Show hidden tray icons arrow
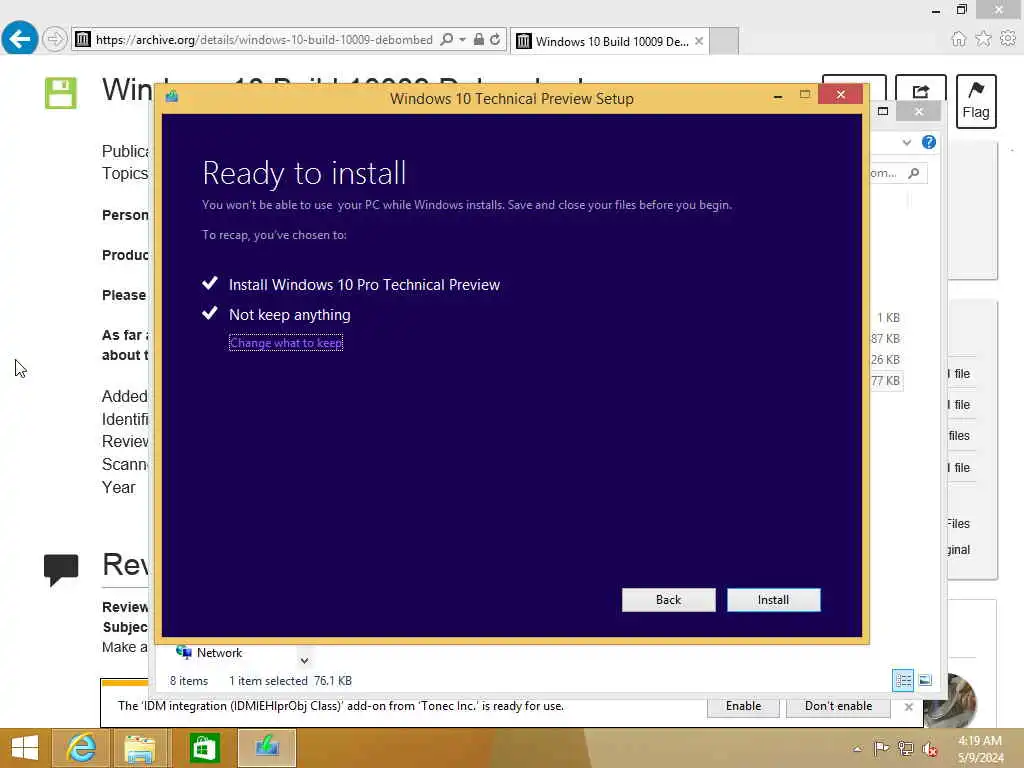 857,749
